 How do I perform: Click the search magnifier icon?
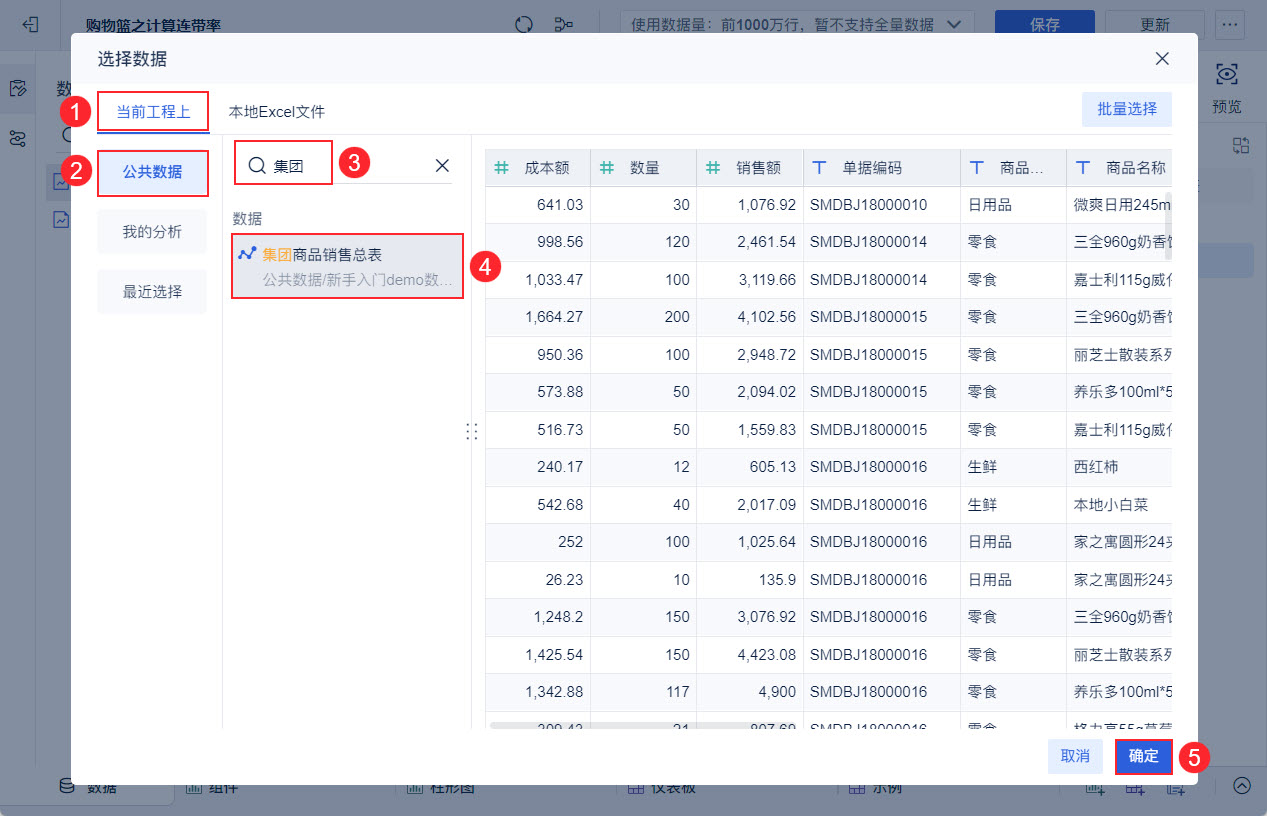(x=257, y=166)
